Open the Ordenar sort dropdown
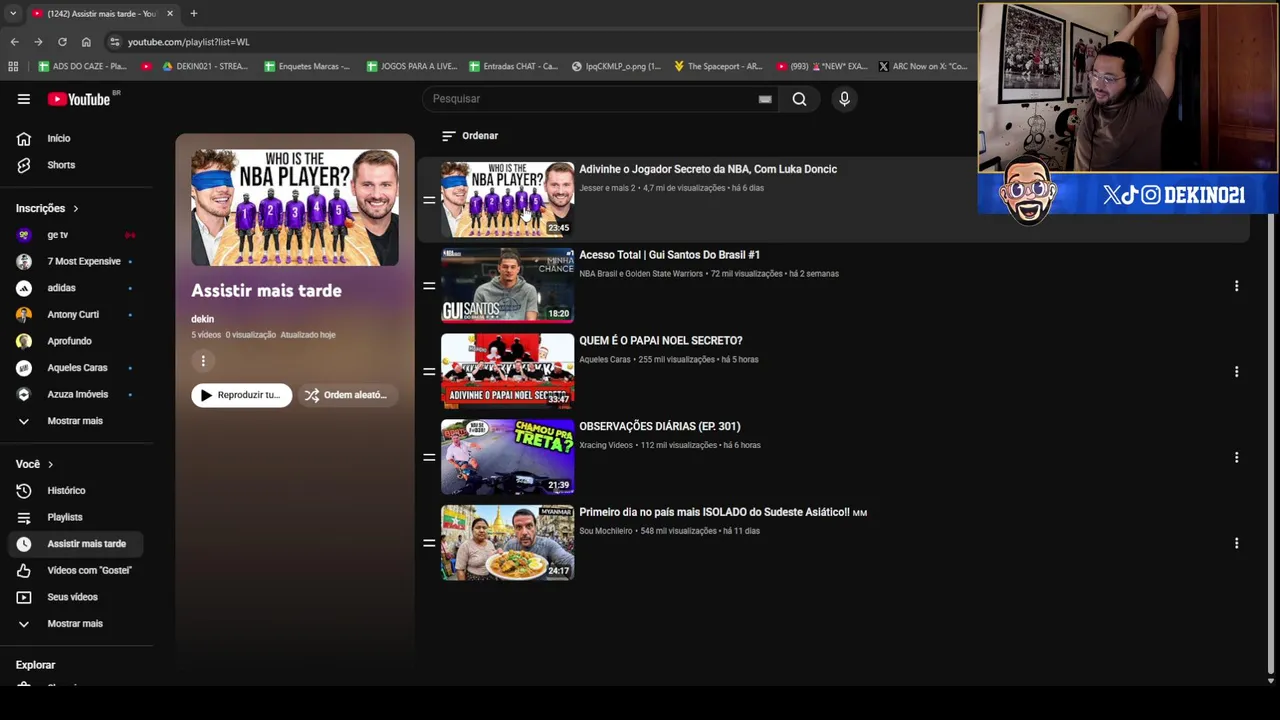The height and width of the screenshot is (720, 1280). tap(470, 136)
